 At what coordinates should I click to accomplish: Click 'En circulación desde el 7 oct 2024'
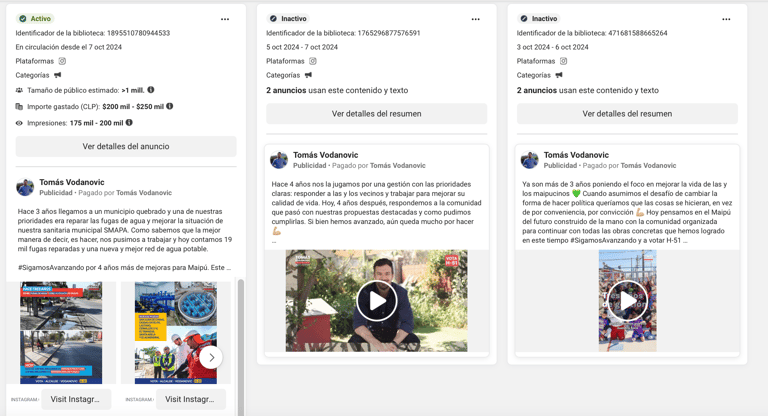[69, 47]
